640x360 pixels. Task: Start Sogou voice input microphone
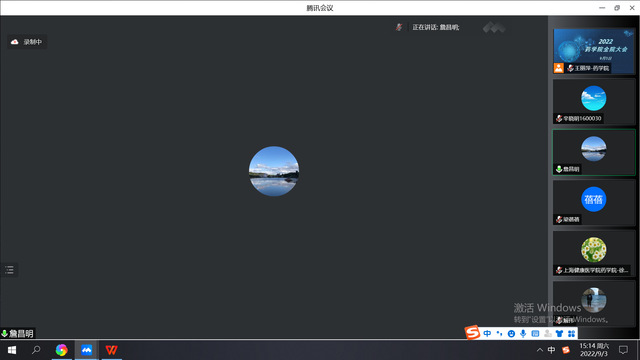(x=523, y=334)
